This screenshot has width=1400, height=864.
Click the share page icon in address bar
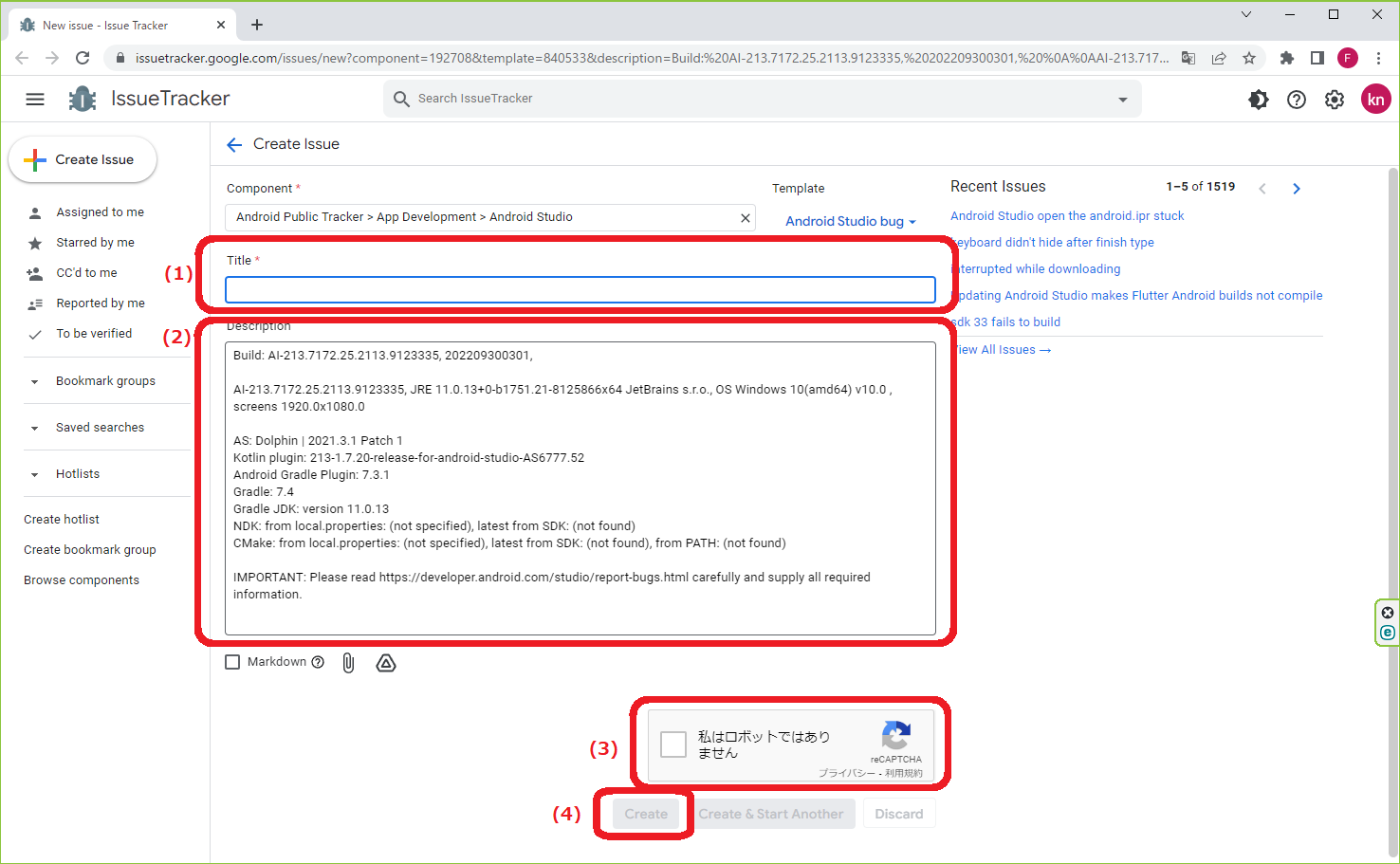(x=1219, y=58)
